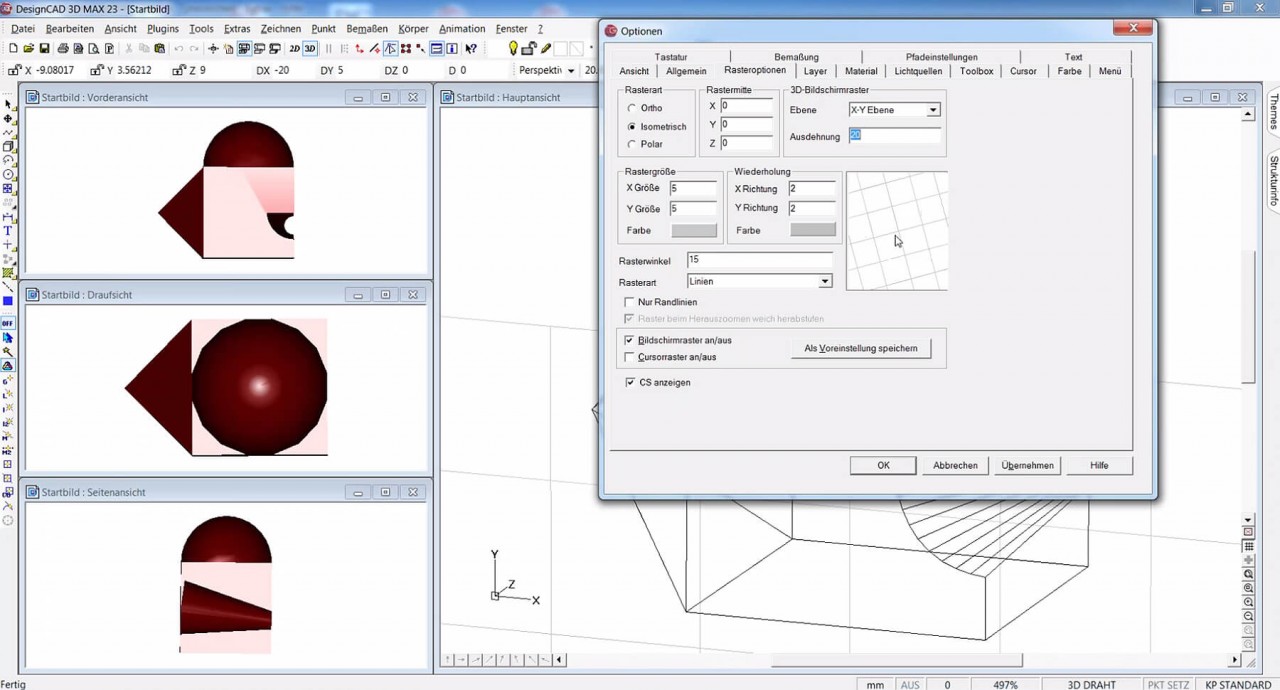This screenshot has height=690, width=1280.
Task: Click the Undo icon in the toolbar
Action: click(x=181, y=47)
